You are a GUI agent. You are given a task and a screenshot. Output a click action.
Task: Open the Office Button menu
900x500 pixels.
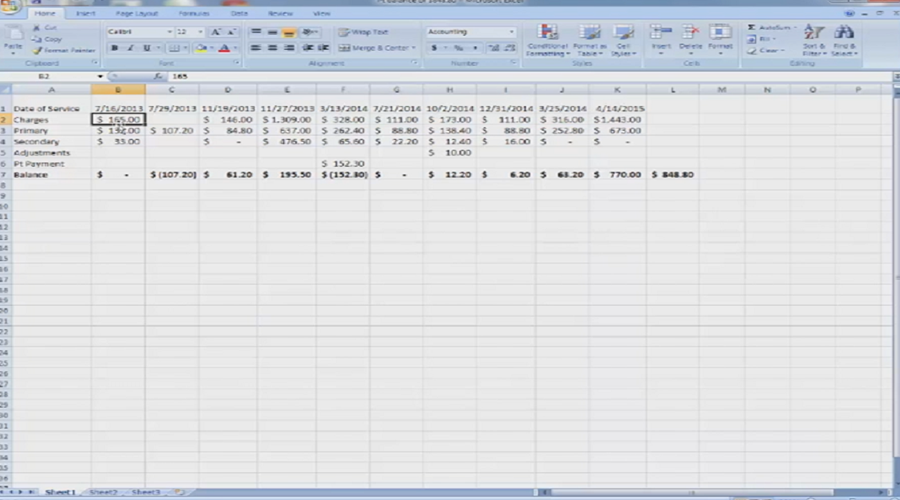(x=9, y=6)
